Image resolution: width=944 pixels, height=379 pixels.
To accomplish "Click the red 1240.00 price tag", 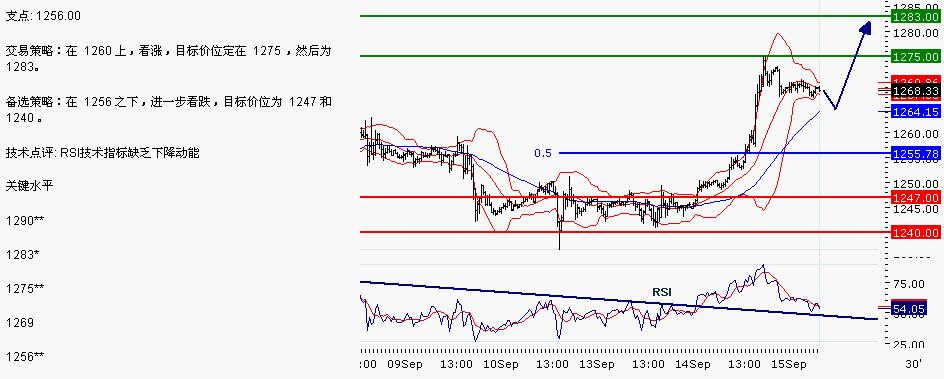I will 916,232.
